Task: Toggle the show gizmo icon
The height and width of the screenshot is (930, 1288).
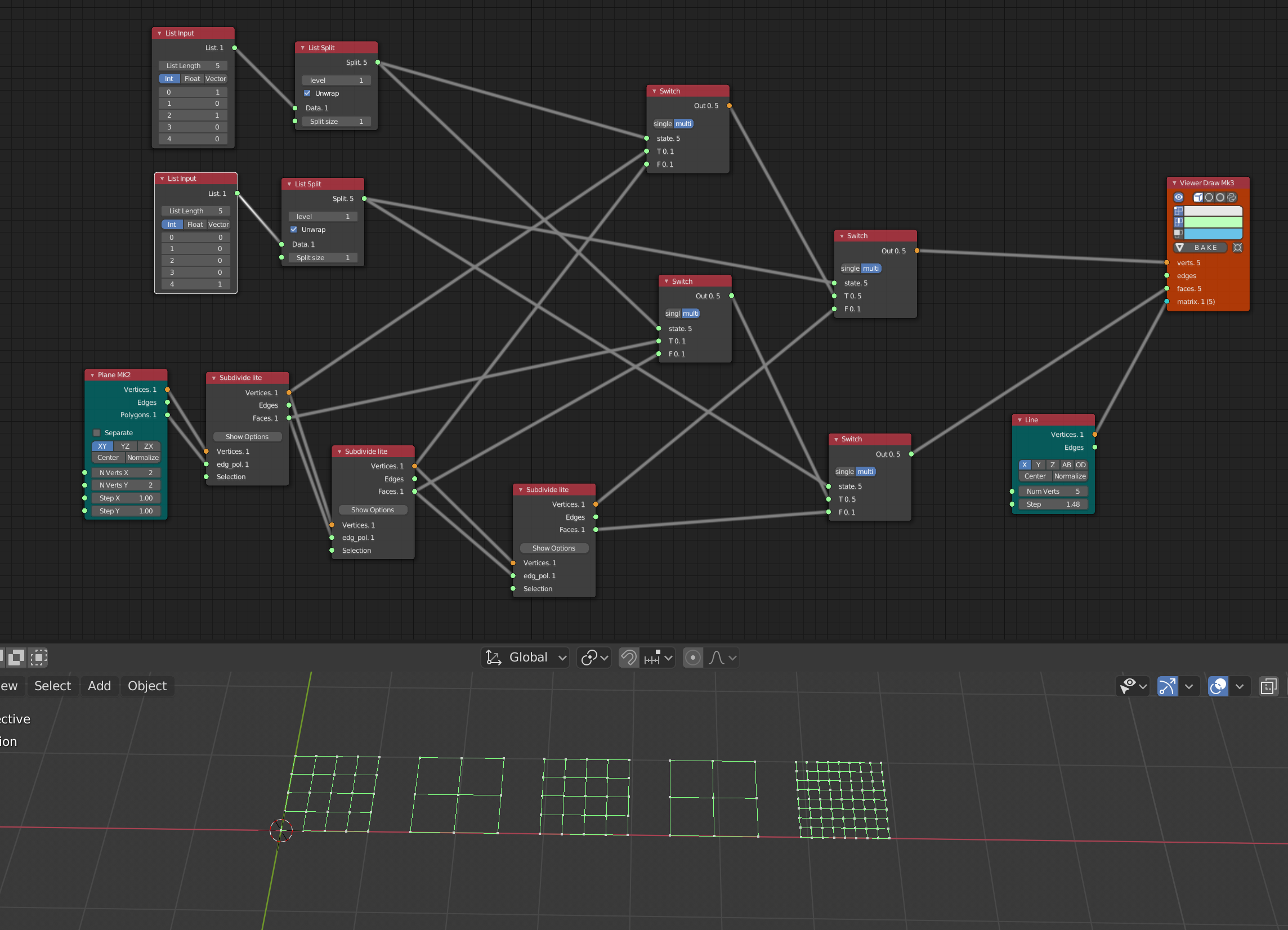Action: tap(1168, 686)
